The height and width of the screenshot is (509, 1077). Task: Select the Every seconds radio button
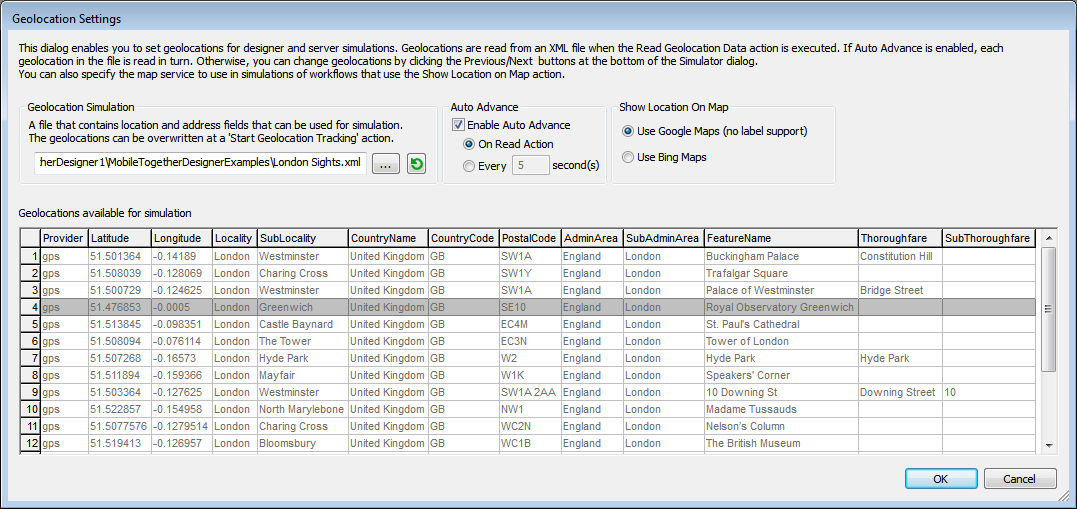(469, 165)
